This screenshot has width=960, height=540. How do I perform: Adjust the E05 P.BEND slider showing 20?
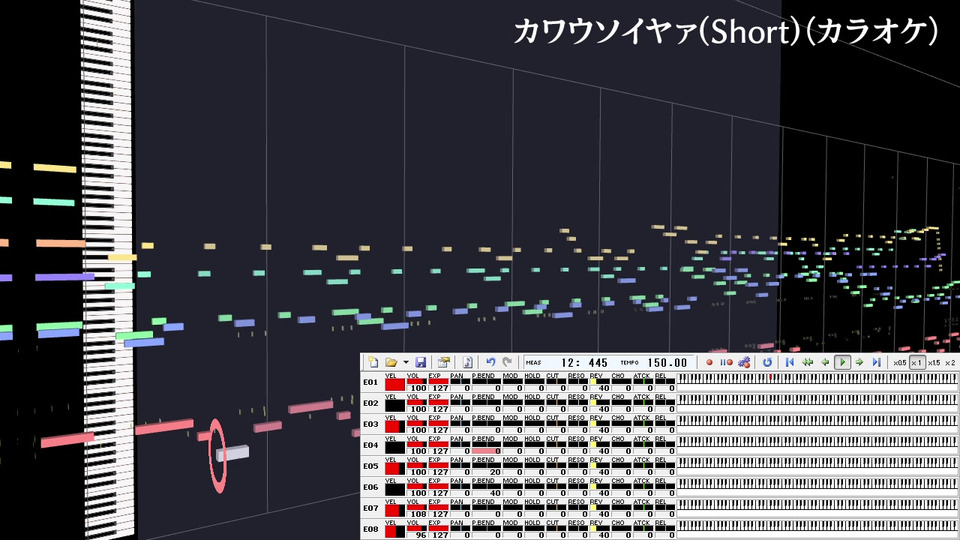point(487,463)
